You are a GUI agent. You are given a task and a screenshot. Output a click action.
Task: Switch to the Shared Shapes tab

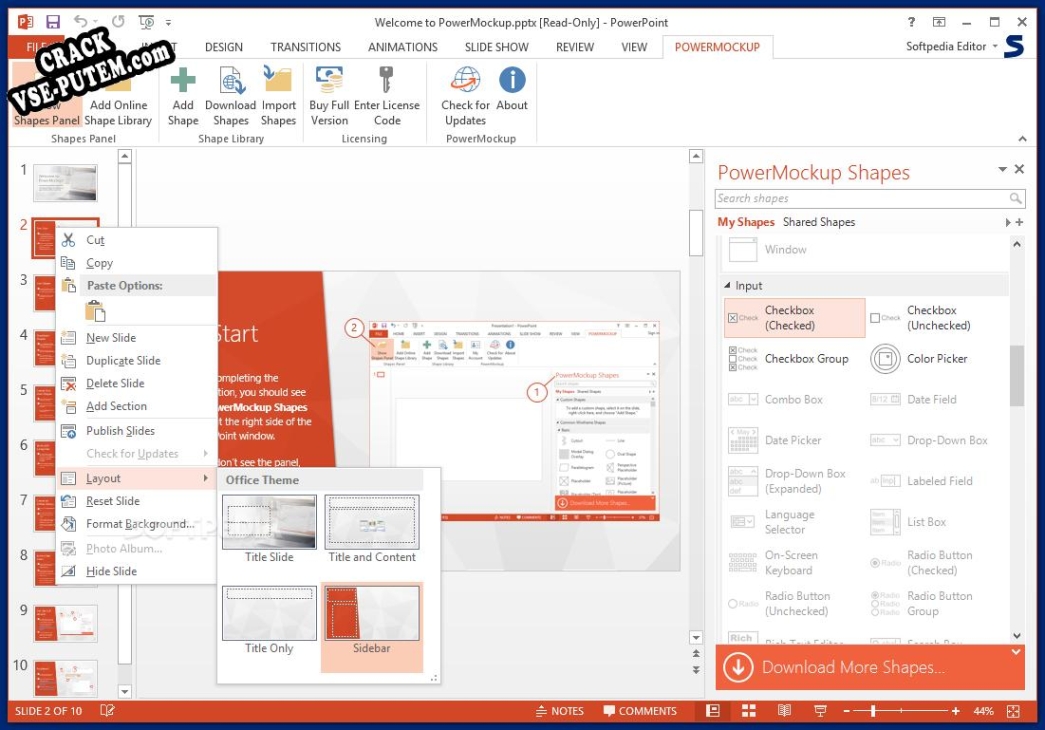[x=818, y=222]
